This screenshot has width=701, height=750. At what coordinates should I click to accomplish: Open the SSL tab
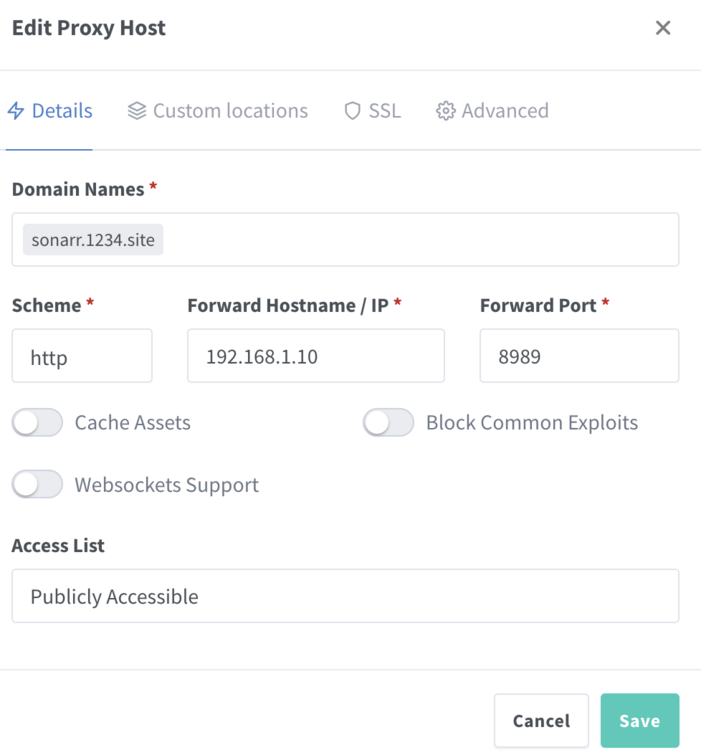372,110
